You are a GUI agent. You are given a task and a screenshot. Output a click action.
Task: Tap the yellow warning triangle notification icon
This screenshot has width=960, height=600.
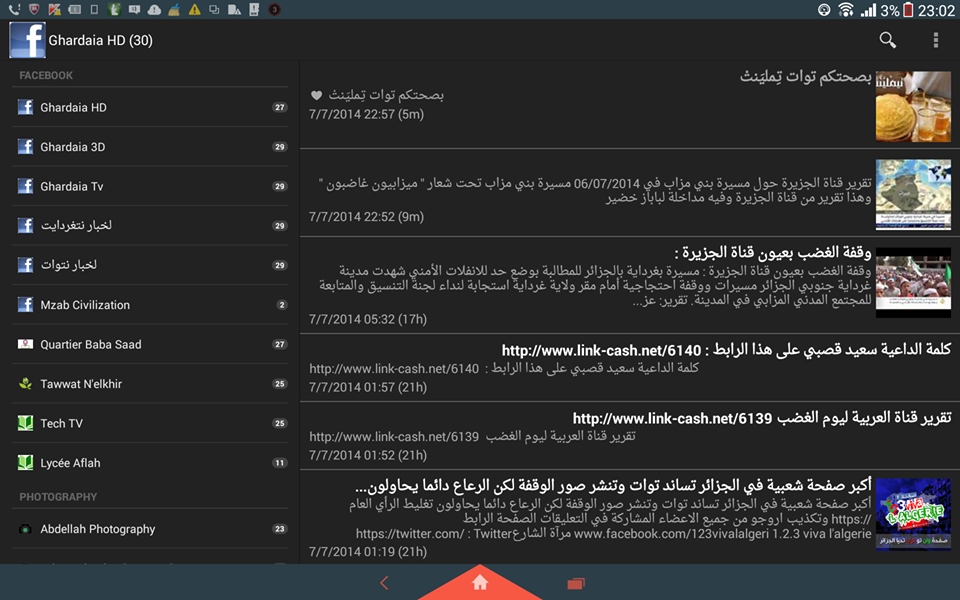pos(195,10)
